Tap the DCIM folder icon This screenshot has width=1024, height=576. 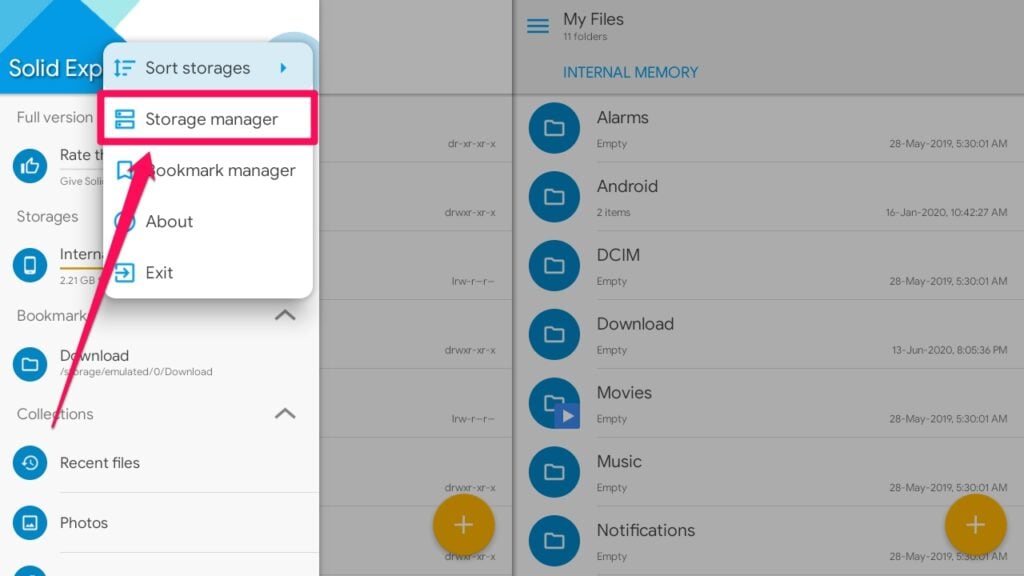(554, 265)
